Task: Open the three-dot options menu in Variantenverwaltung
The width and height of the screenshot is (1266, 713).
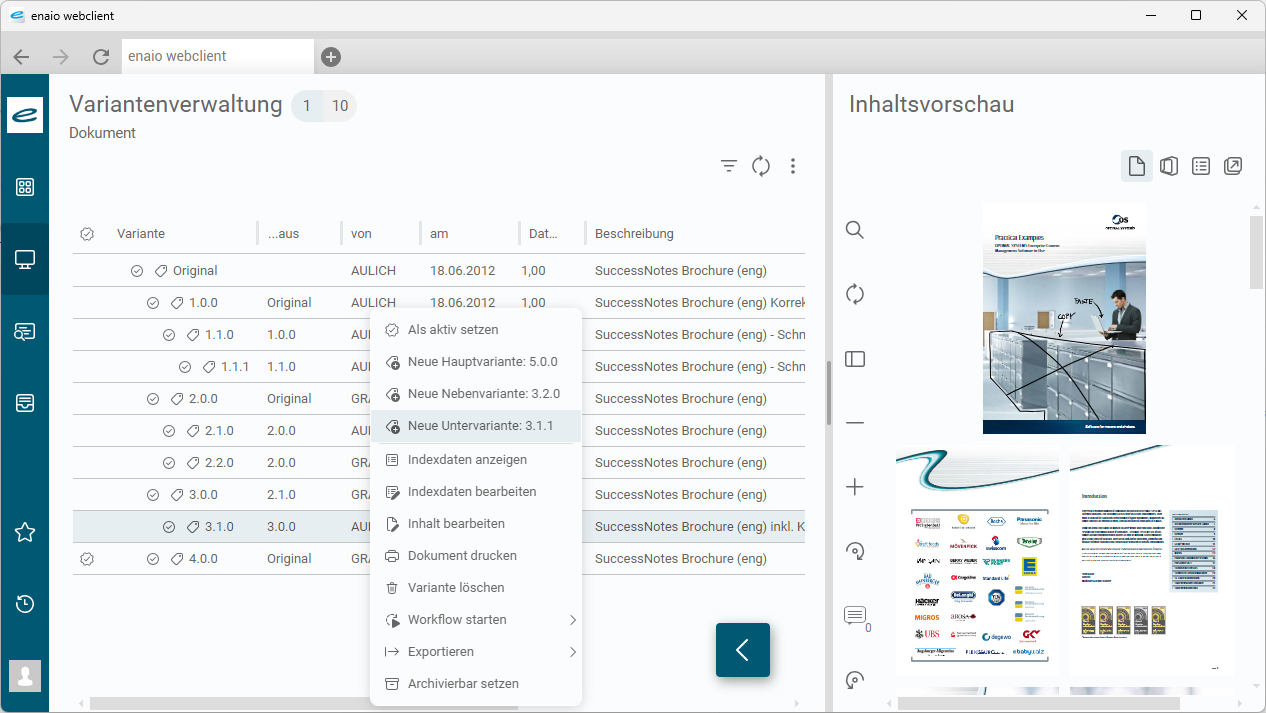Action: (793, 165)
